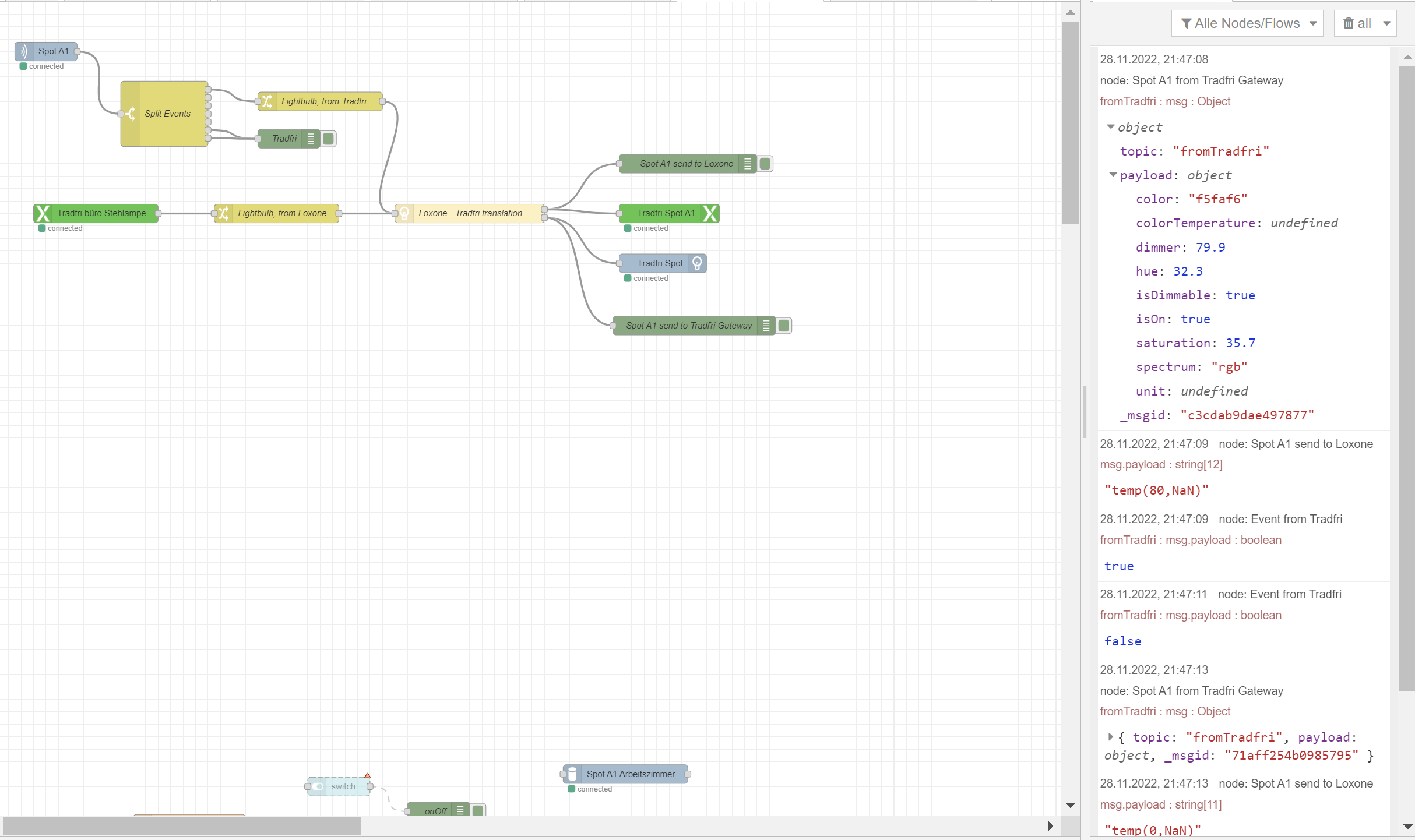Click the 21:47:13 'node: Spot A1 send to Loxone' link
This screenshot has height=840, width=1415.
coord(1296,783)
